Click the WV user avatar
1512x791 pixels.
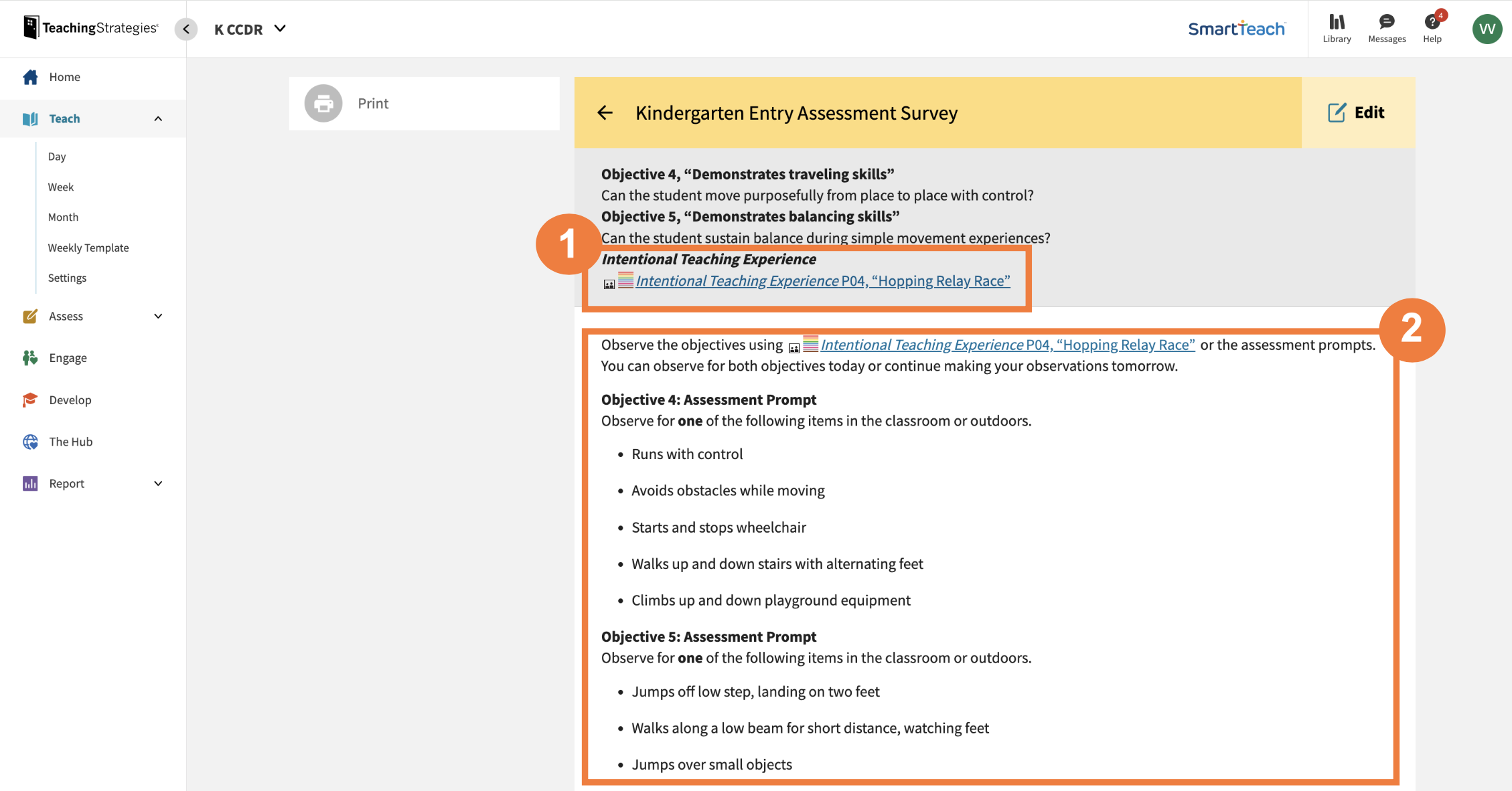(1487, 29)
